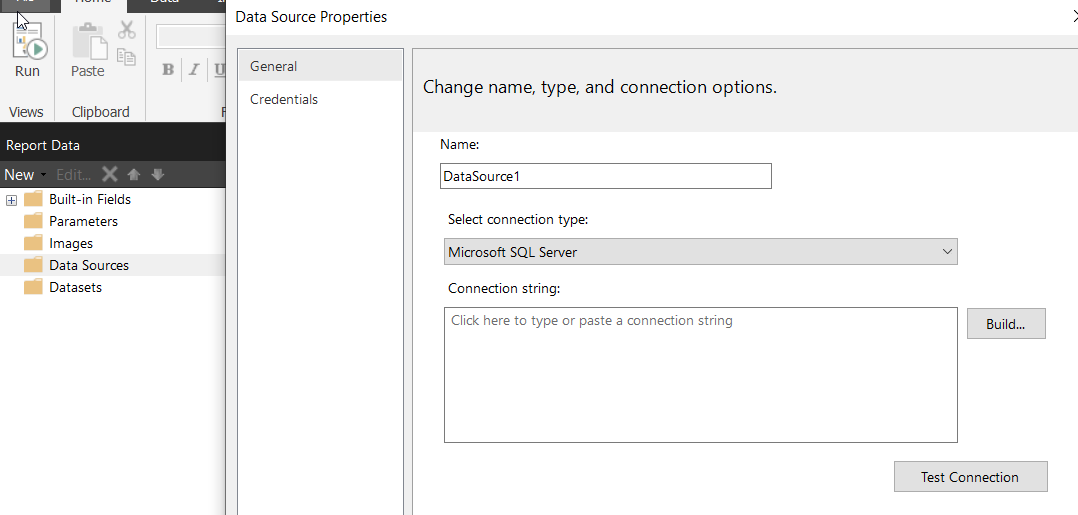Click the Test Connection button

pos(970,477)
